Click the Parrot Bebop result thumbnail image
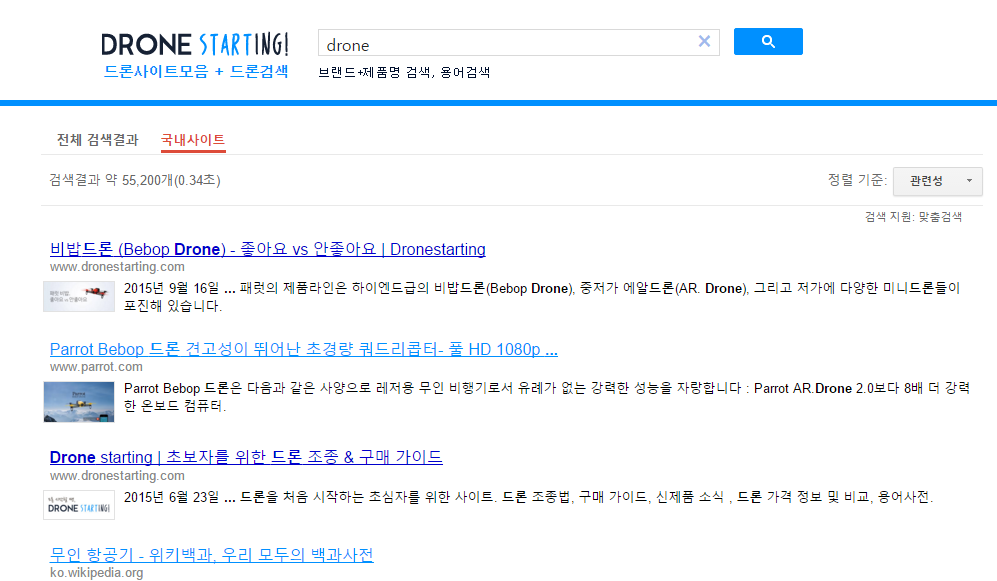 coord(79,402)
